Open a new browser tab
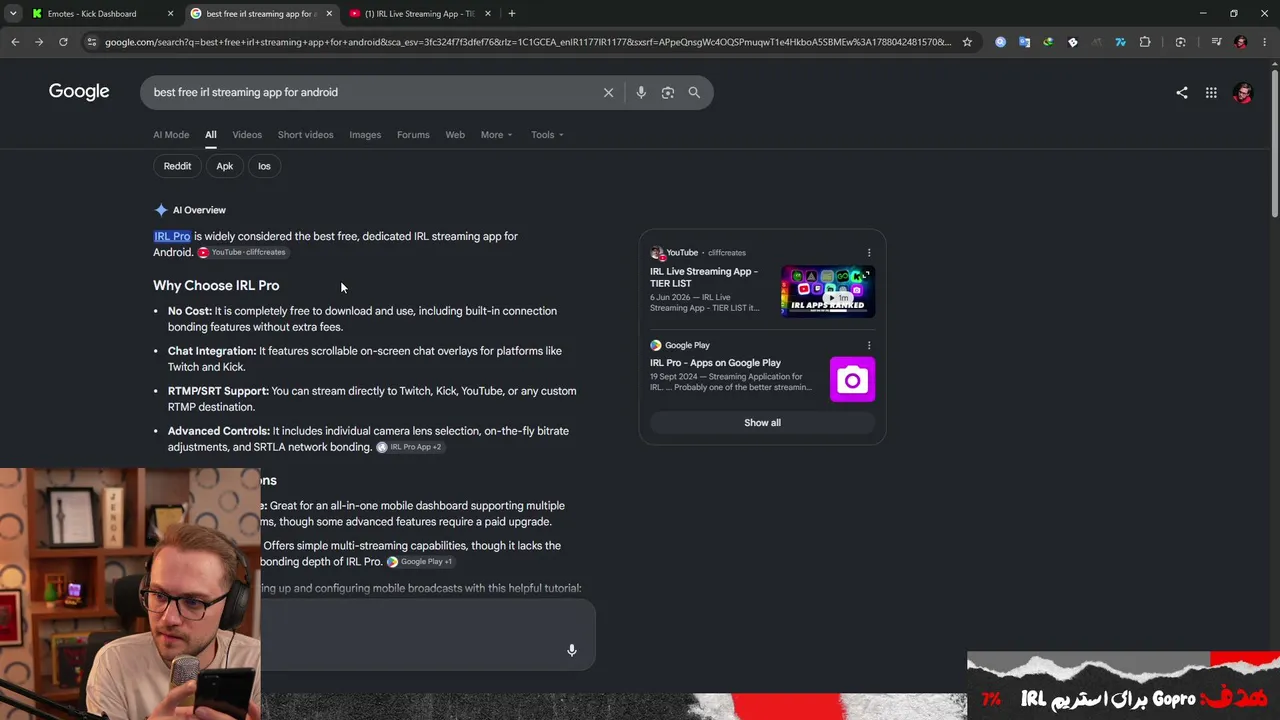Viewport: 1280px width, 720px height. point(512,14)
